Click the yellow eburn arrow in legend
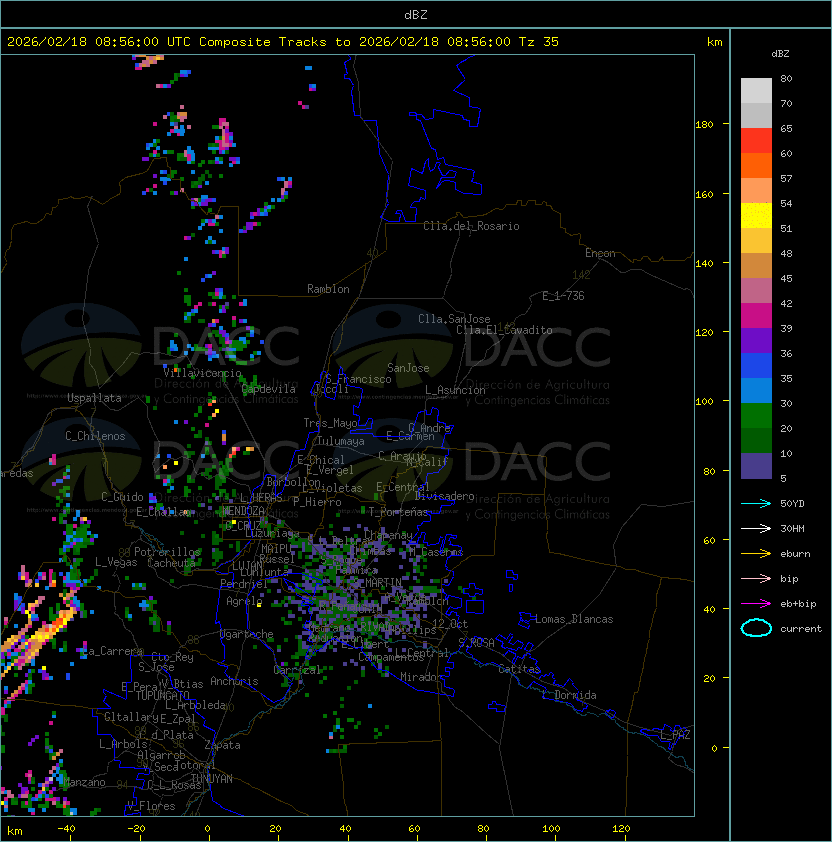Viewport: 832px width, 842px height. [x=756, y=553]
